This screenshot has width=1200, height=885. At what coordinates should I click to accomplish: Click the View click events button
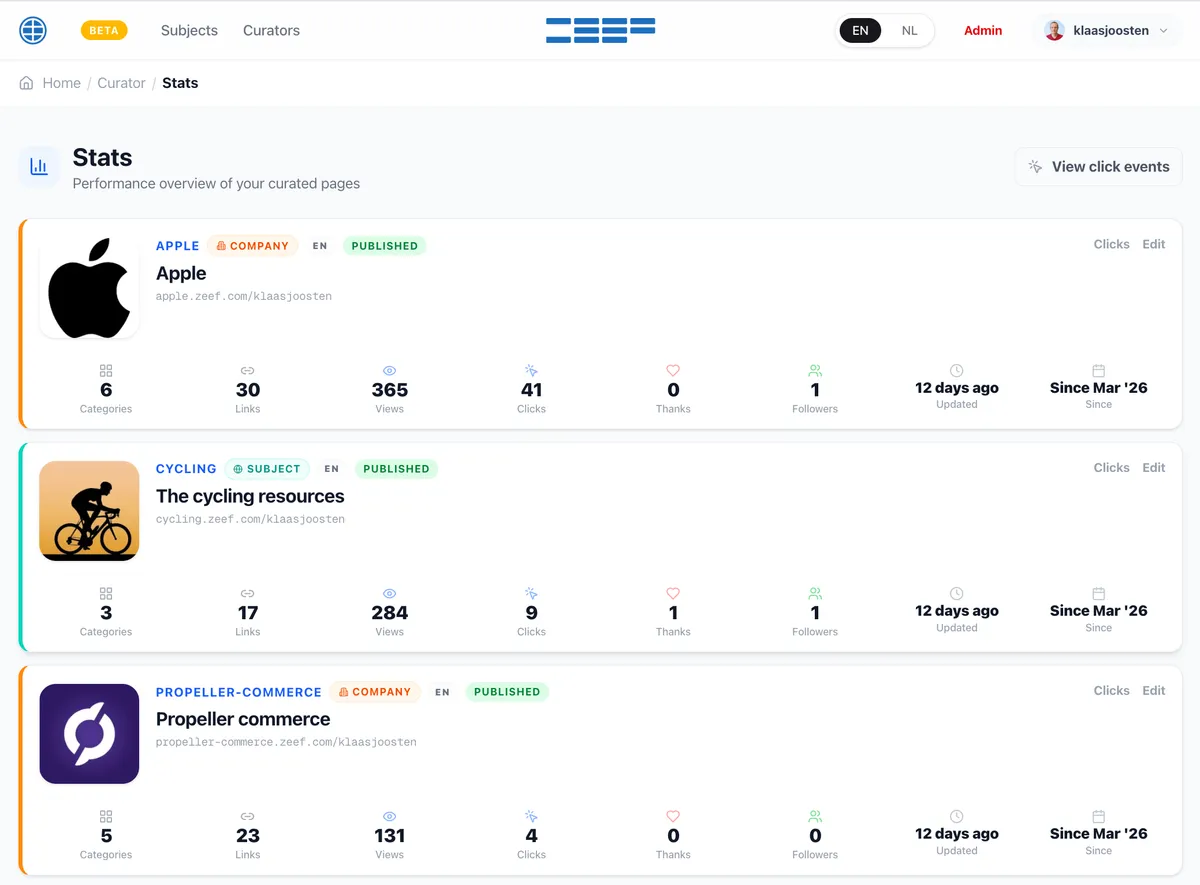[1098, 167]
